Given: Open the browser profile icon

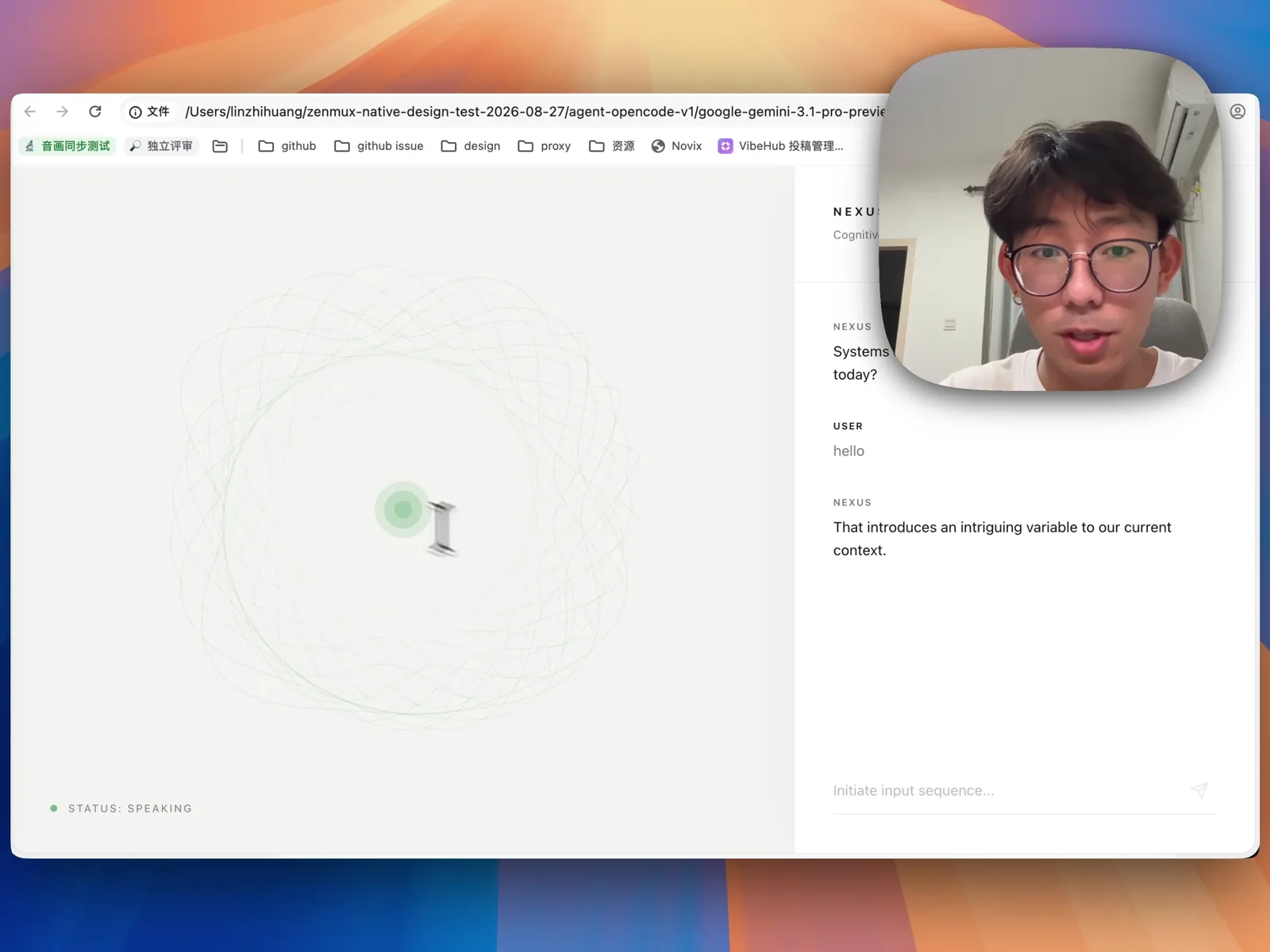Looking at the screenshot, I should click(1237, 112).
